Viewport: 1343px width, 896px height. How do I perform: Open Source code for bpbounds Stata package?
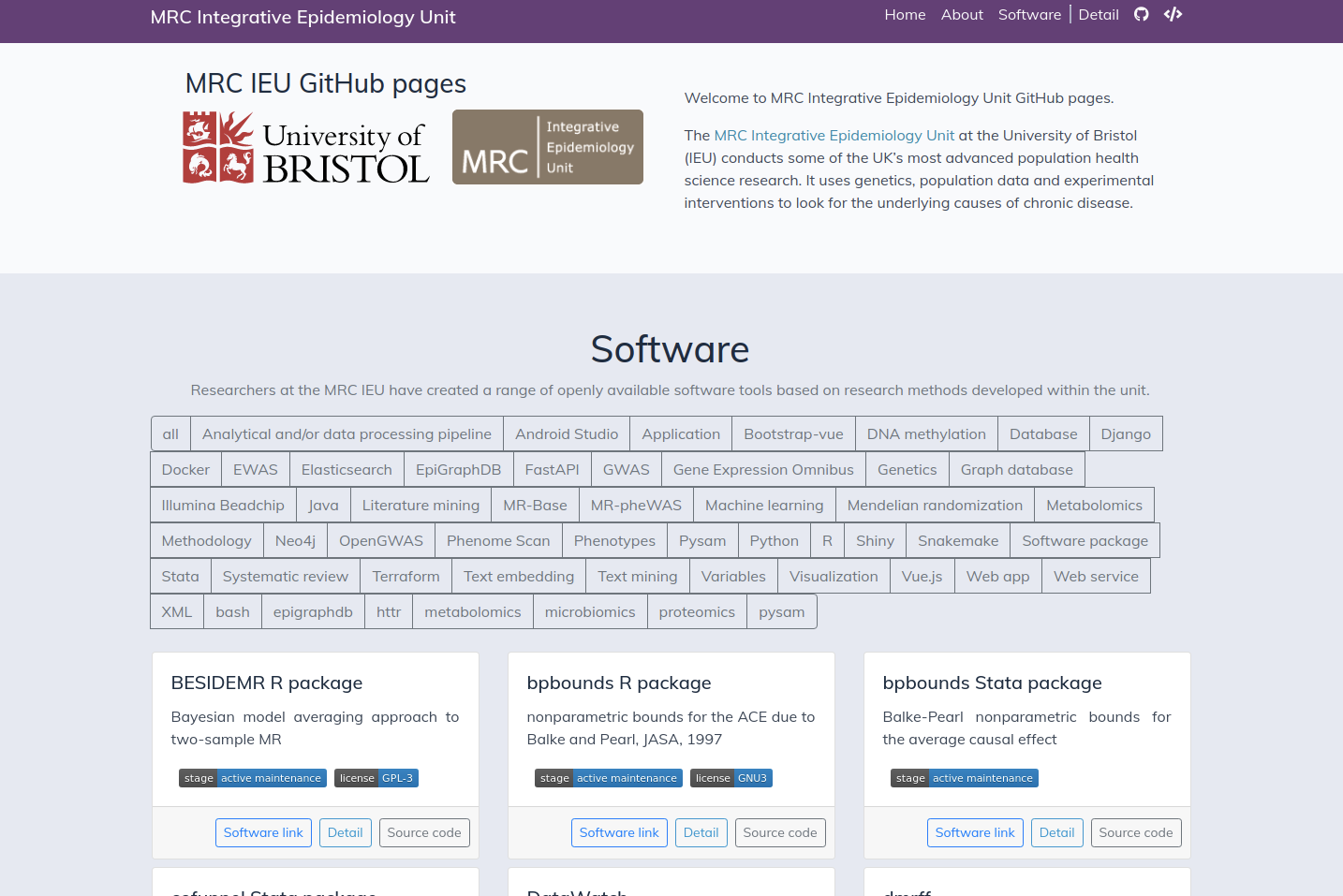point(1136,832)
